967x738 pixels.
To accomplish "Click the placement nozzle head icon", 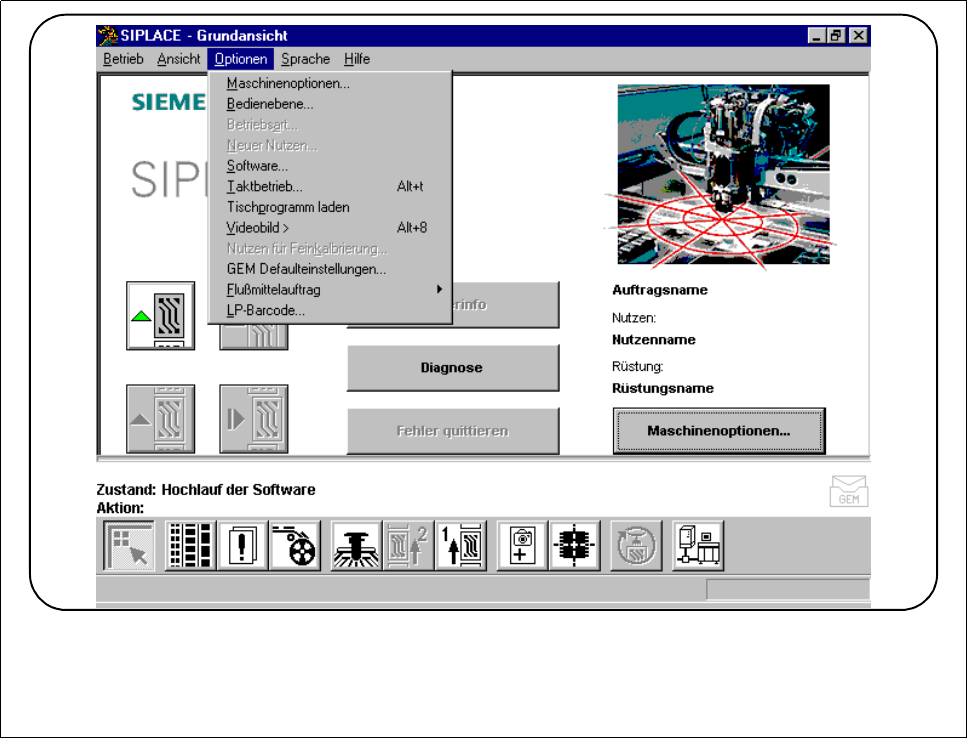I will (x=356, y=546).
